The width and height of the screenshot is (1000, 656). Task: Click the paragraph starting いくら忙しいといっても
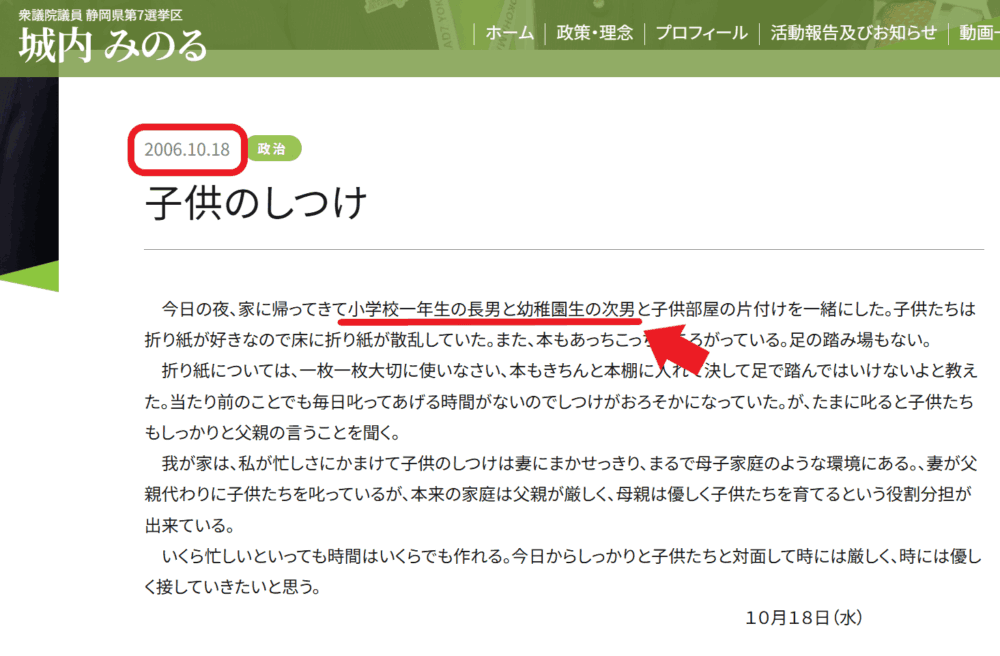click(560, 571)
